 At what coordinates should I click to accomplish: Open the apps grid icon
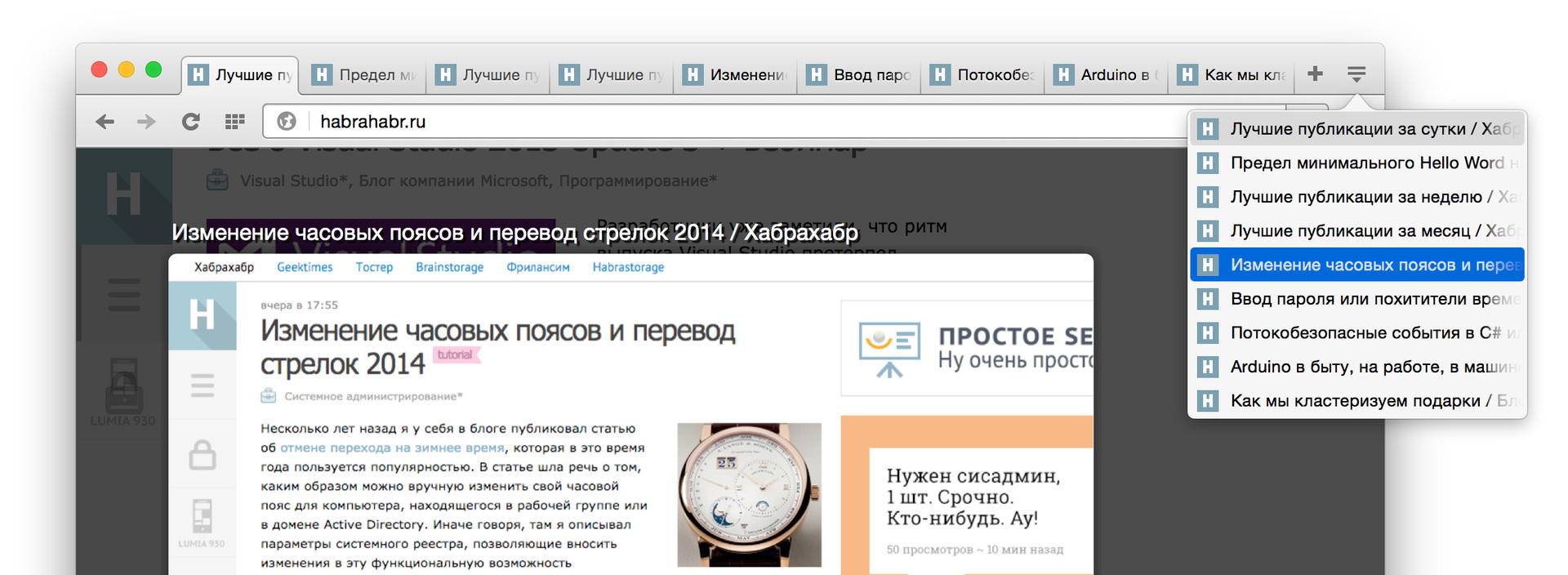tap(234, 122)
